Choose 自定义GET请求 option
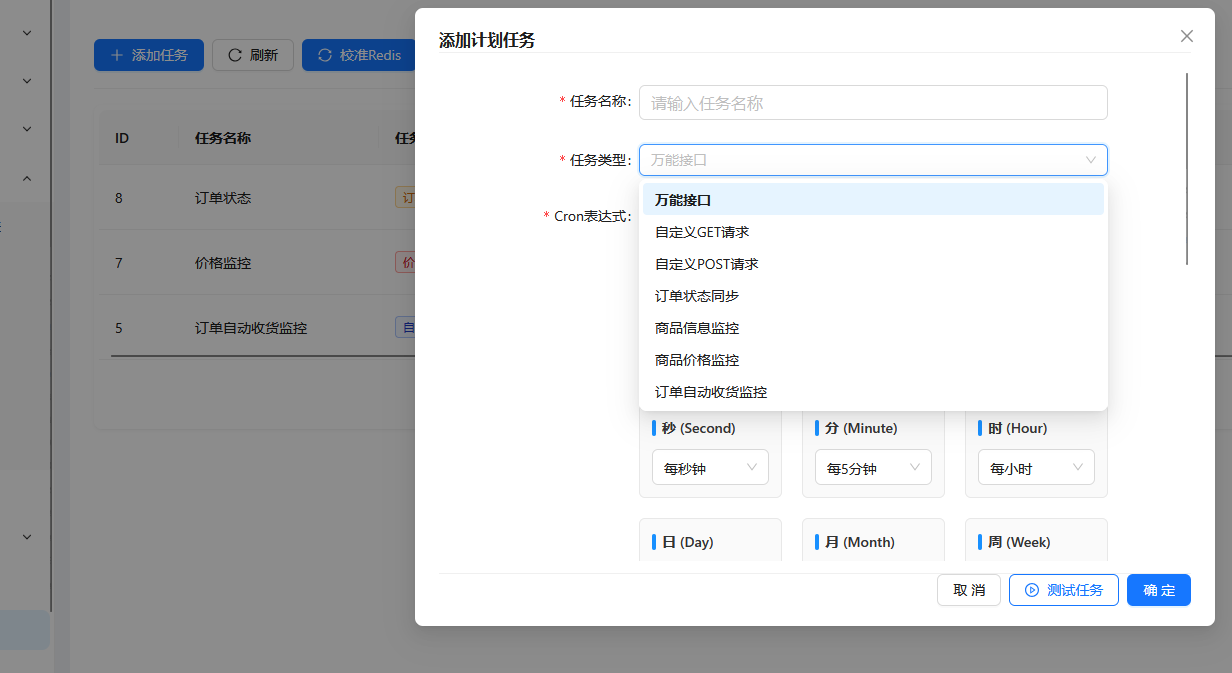The width and height of the screenshot is (1232, 673). pyautogui.click(x=702, y=232)
